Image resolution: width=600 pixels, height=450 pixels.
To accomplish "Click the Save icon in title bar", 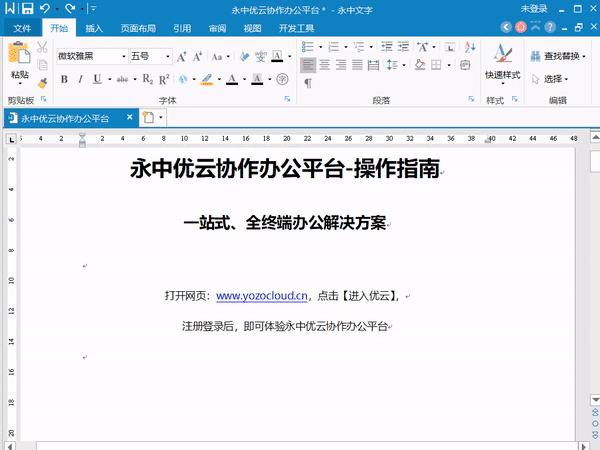I will (27, 8).
